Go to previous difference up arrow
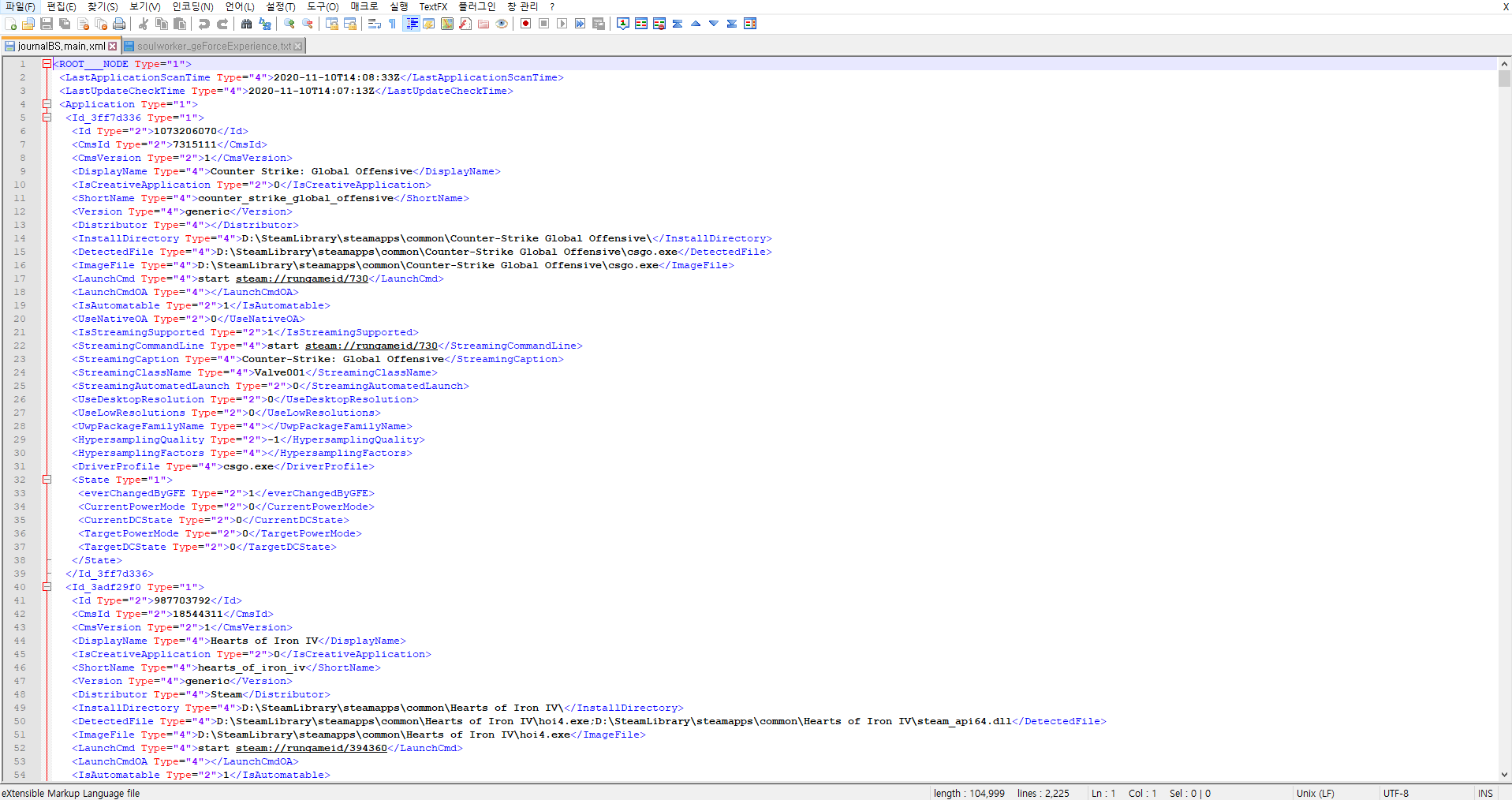 click(x=696, y=24)
